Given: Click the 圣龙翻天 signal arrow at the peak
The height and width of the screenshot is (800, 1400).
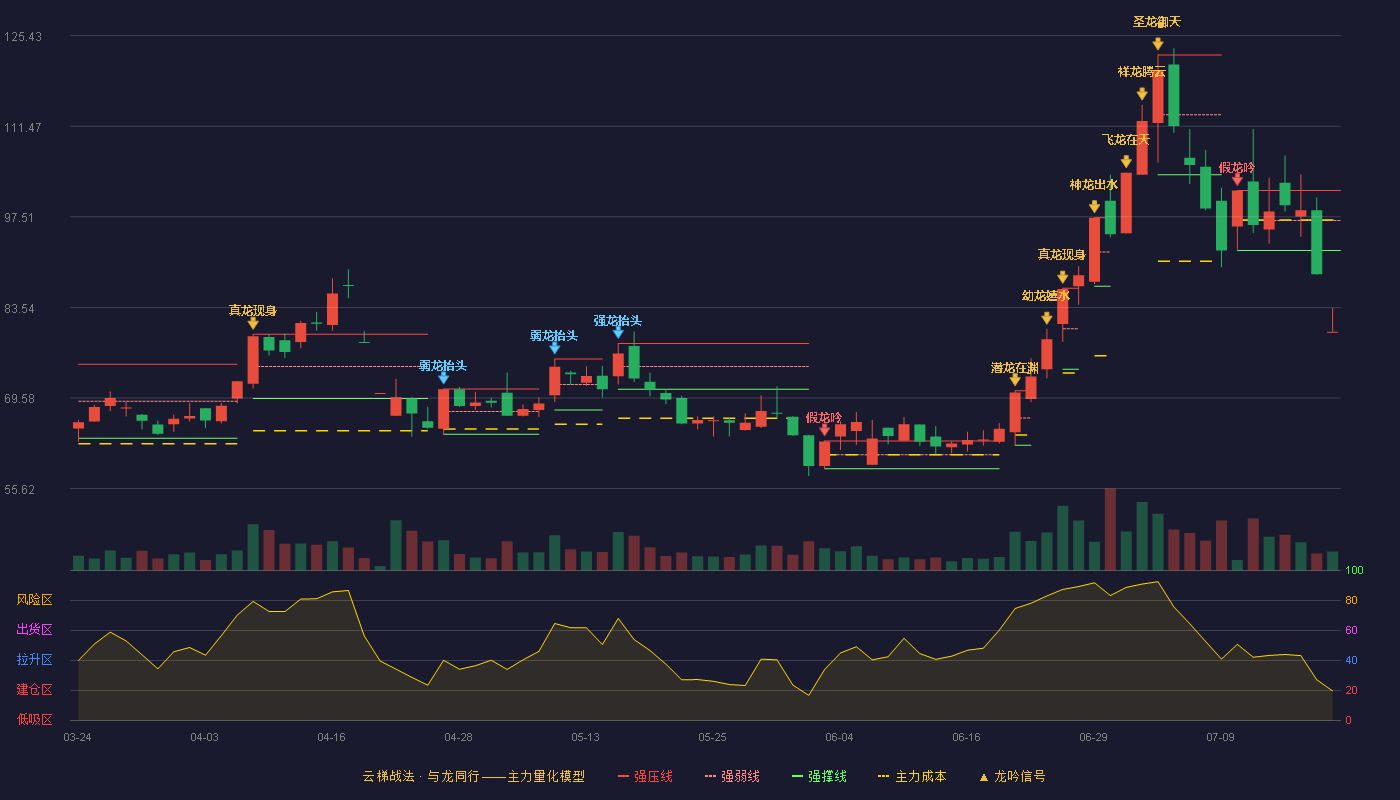Looking at the screenshot, I should (x=1158, y=44).
